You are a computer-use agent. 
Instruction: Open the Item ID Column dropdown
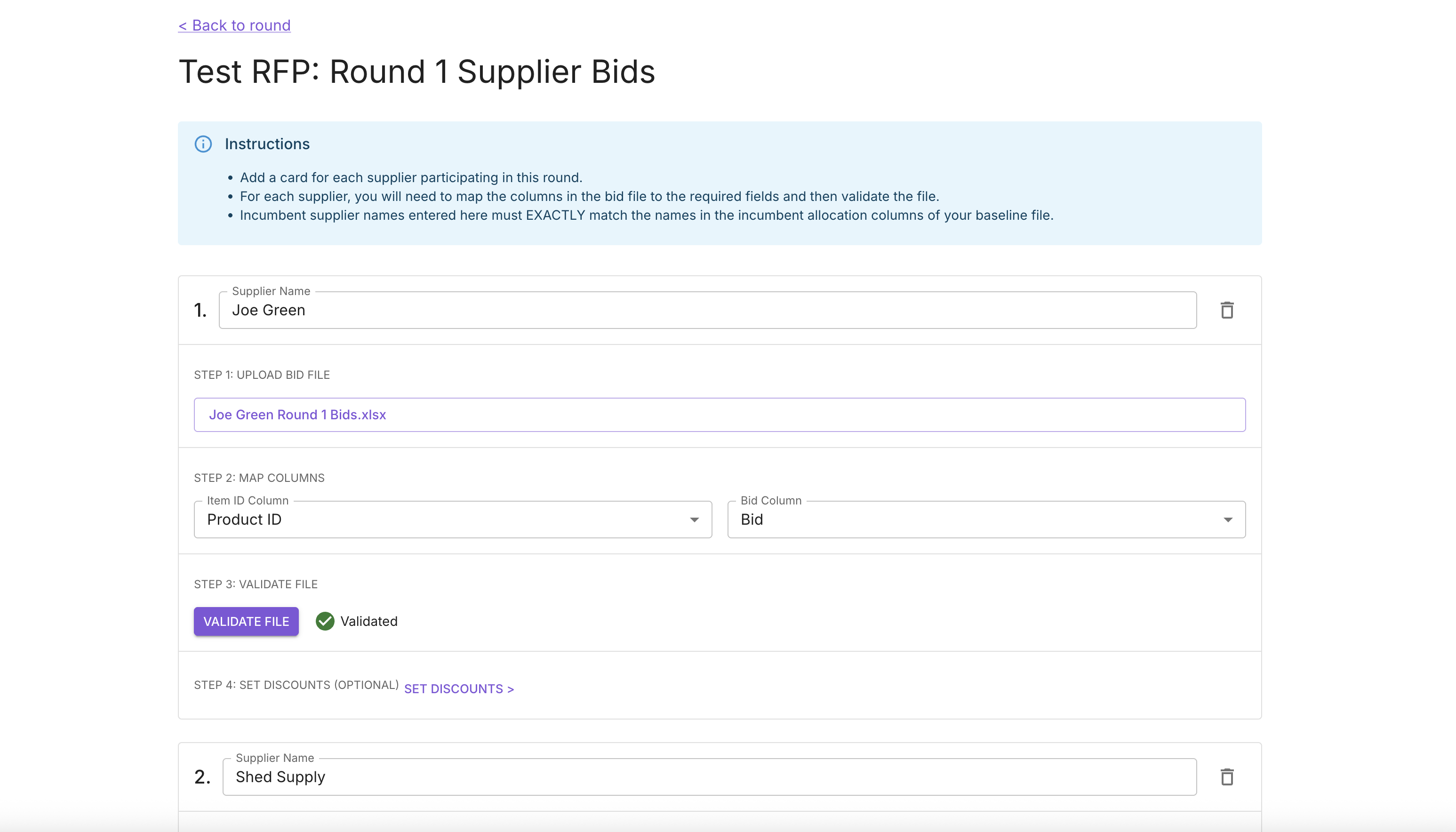(x=453, y=520)
